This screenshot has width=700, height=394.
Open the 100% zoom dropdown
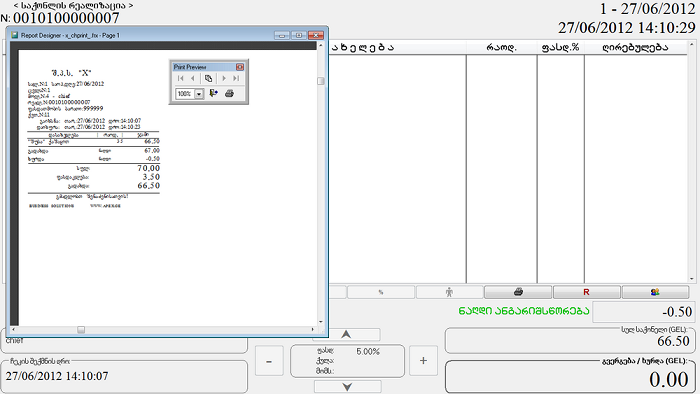pyautogui.click(x=199, y=94)
